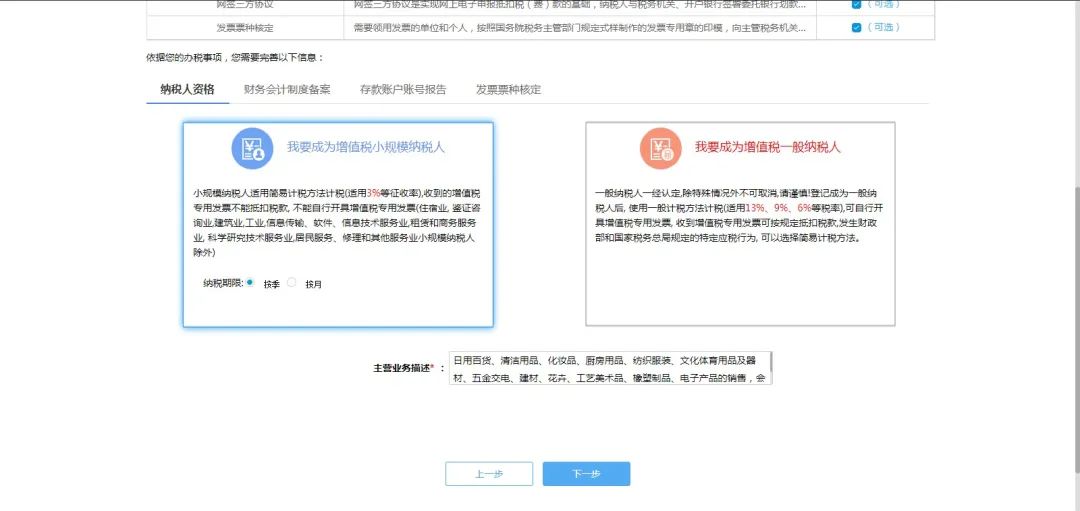Viewport: 1080px width, 511px height.
Task: Click the 依据您的办税事项 instruction line
Action: coord(235,58)
